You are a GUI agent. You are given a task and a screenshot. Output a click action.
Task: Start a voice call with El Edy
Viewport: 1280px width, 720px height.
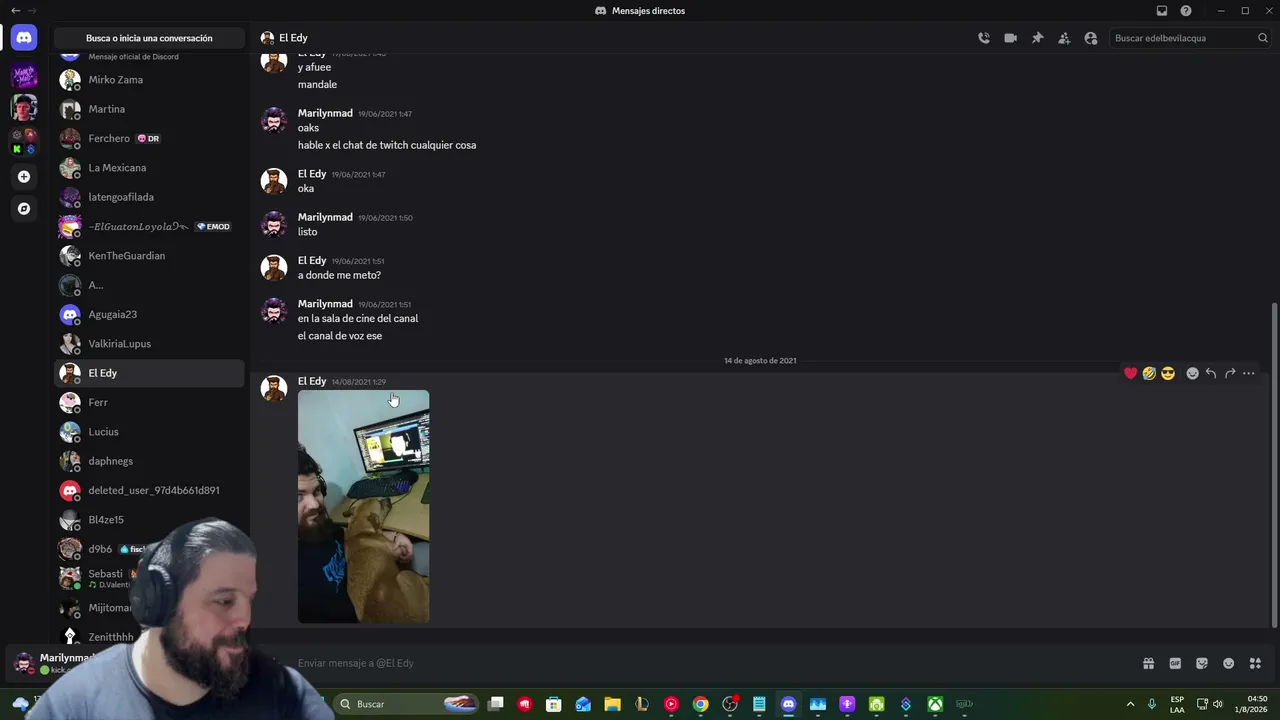[984, 38]
